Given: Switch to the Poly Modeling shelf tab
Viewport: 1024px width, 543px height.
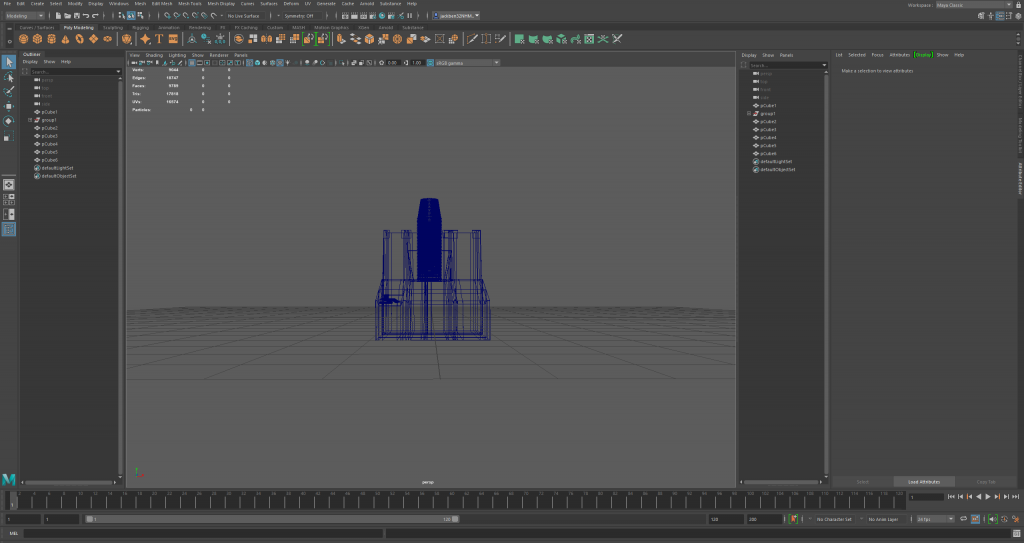Looking at the screenshot, I should [78, 27].
